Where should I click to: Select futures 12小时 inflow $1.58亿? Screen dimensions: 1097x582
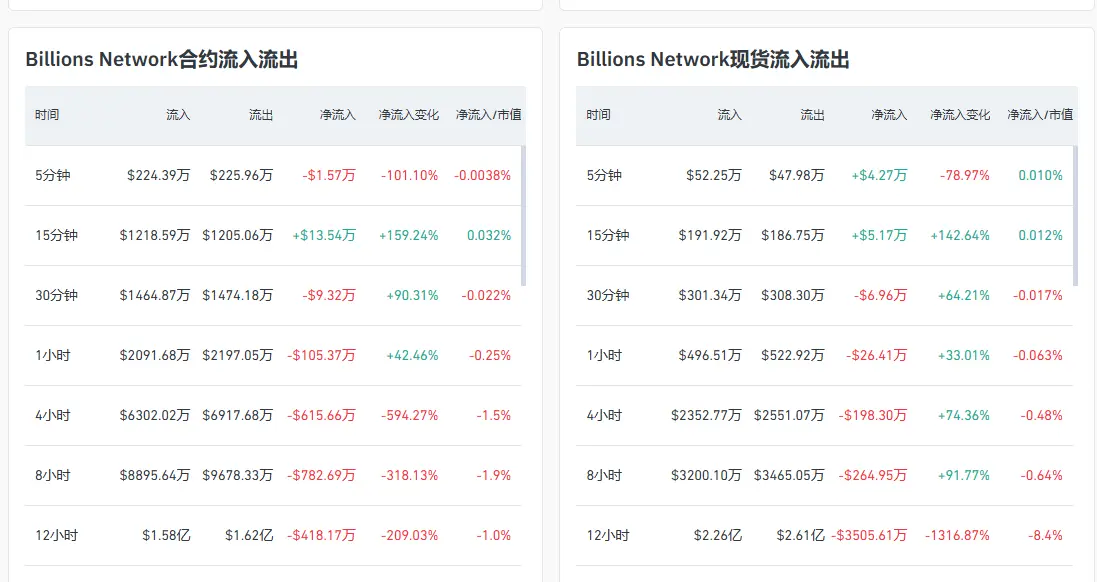tap(167, 537)
